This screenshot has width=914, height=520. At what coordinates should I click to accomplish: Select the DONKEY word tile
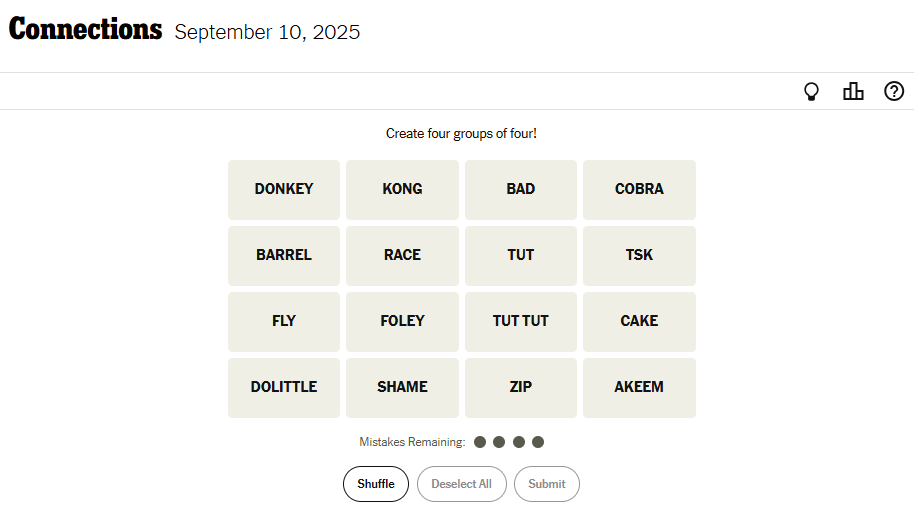284,189
